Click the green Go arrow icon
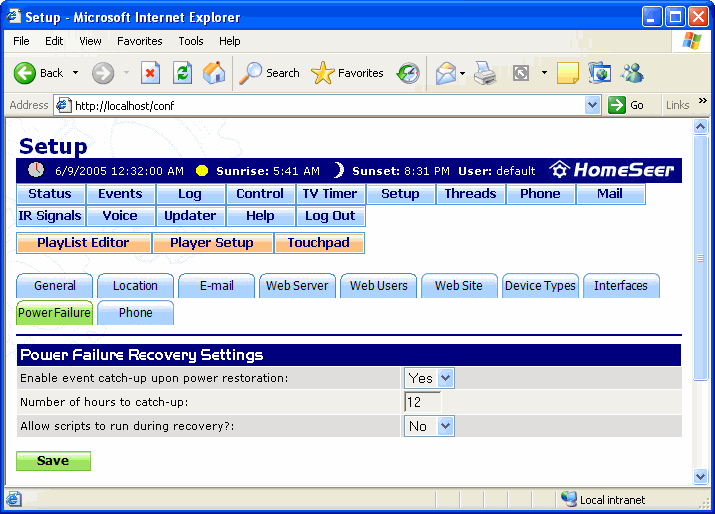 [617, 105]
